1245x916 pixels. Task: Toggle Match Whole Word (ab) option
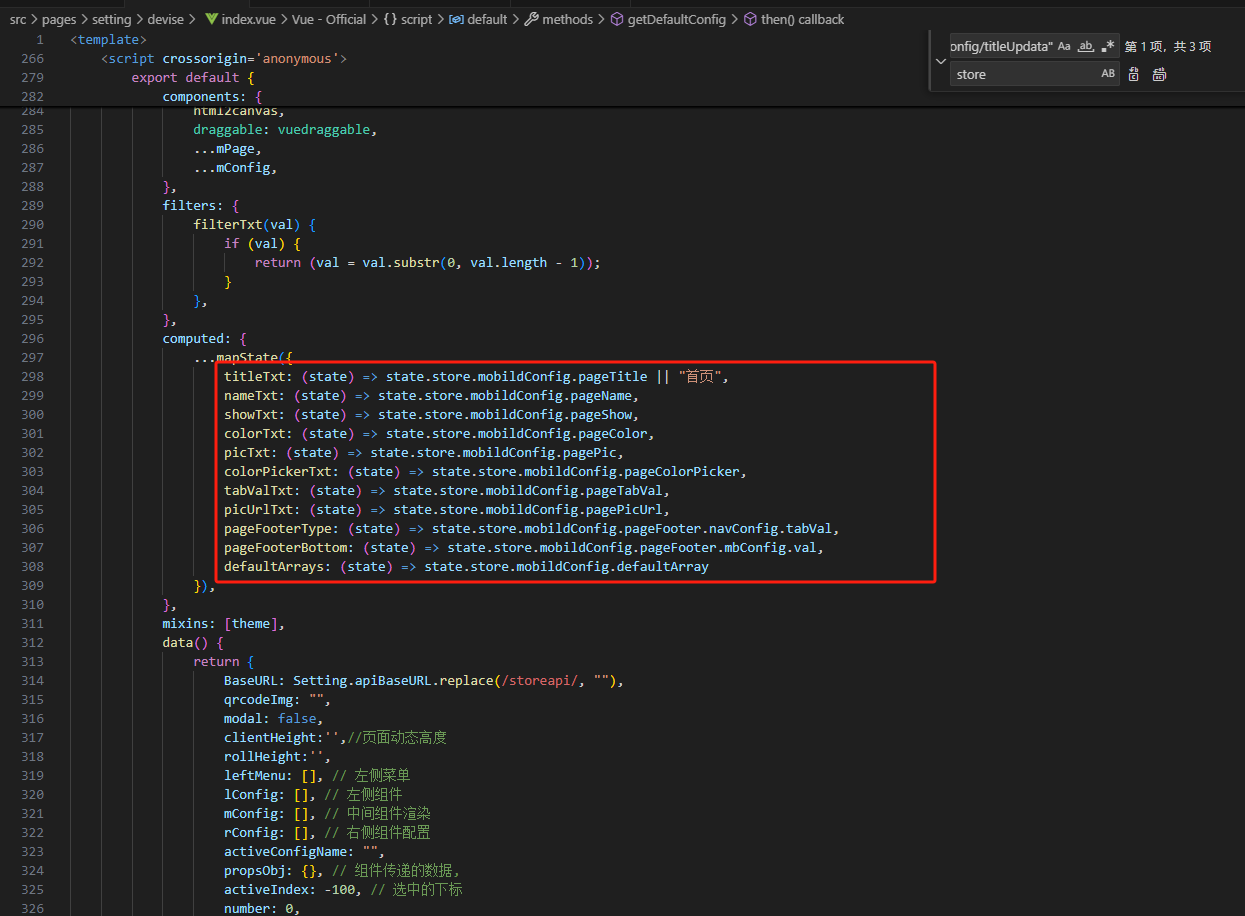(x=1086, y=46)
